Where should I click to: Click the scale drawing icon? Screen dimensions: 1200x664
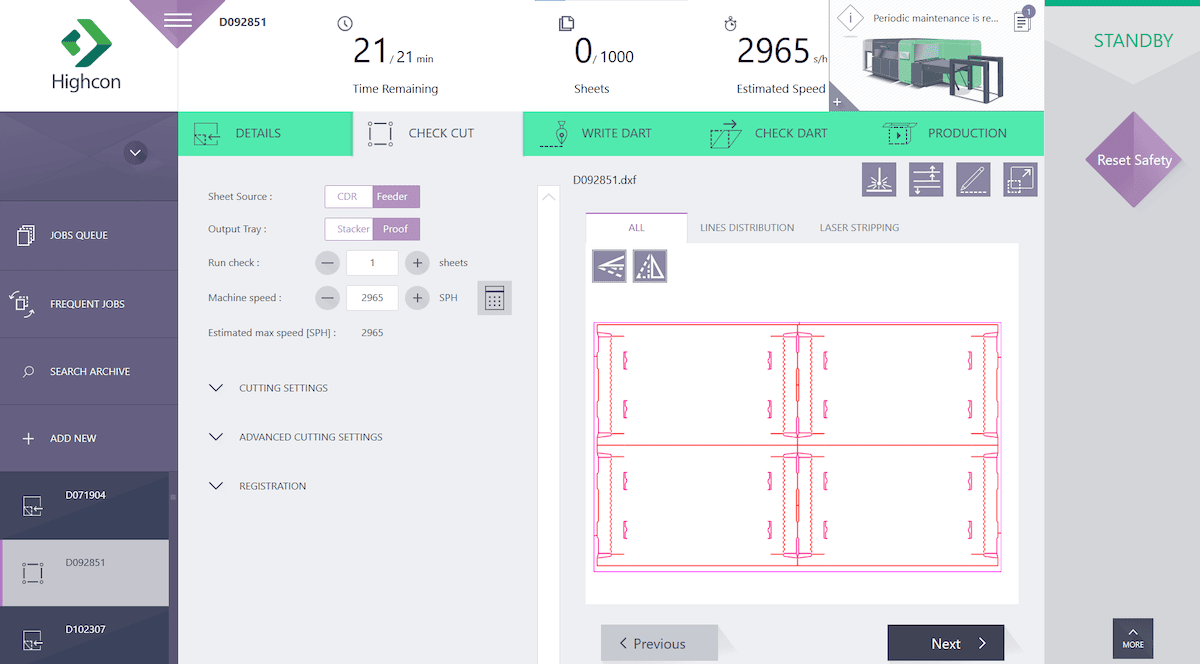pyautogui.click(x=1020, y=179)
